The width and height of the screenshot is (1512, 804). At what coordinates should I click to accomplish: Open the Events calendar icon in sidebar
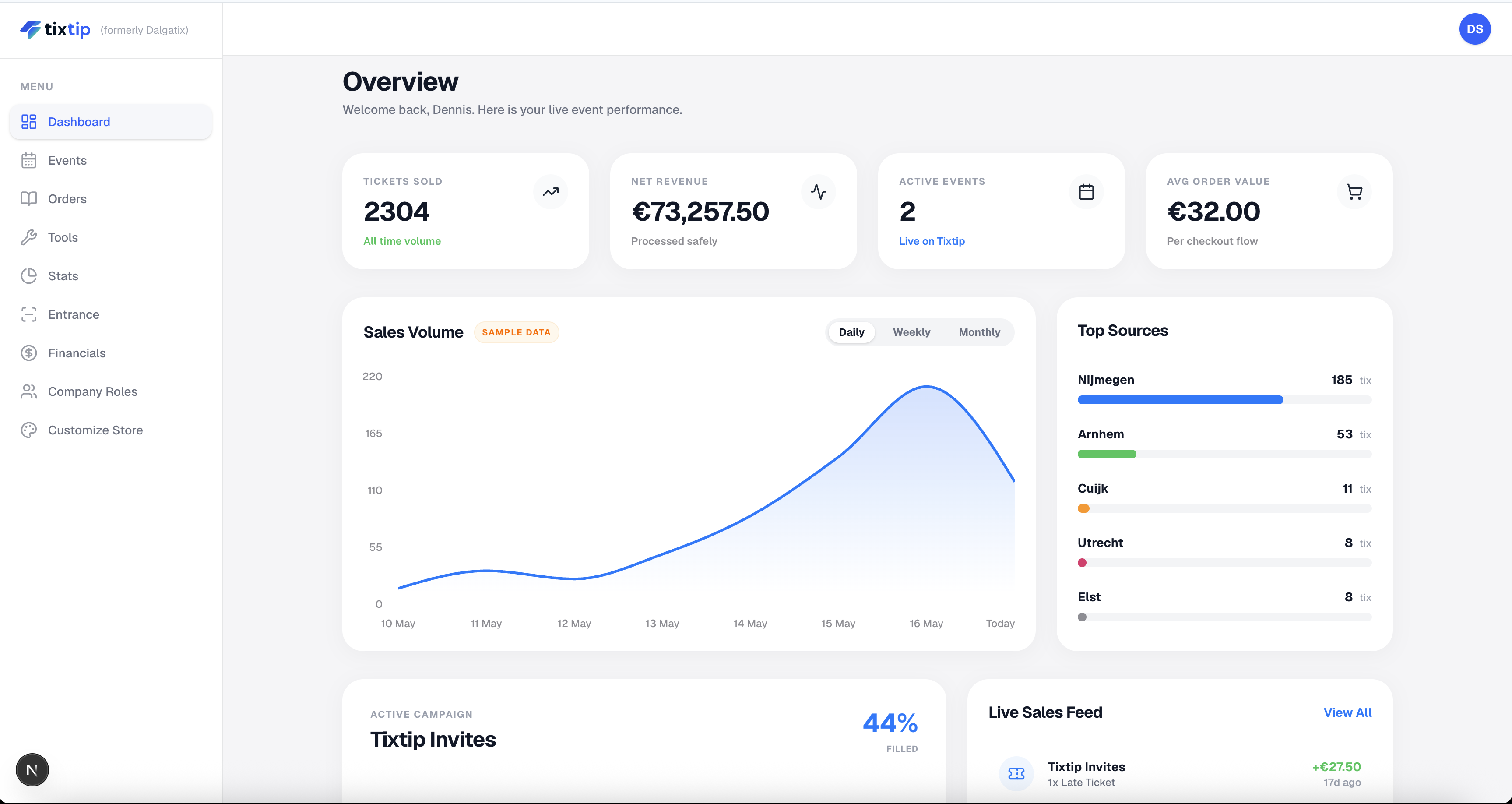point(29,160)
